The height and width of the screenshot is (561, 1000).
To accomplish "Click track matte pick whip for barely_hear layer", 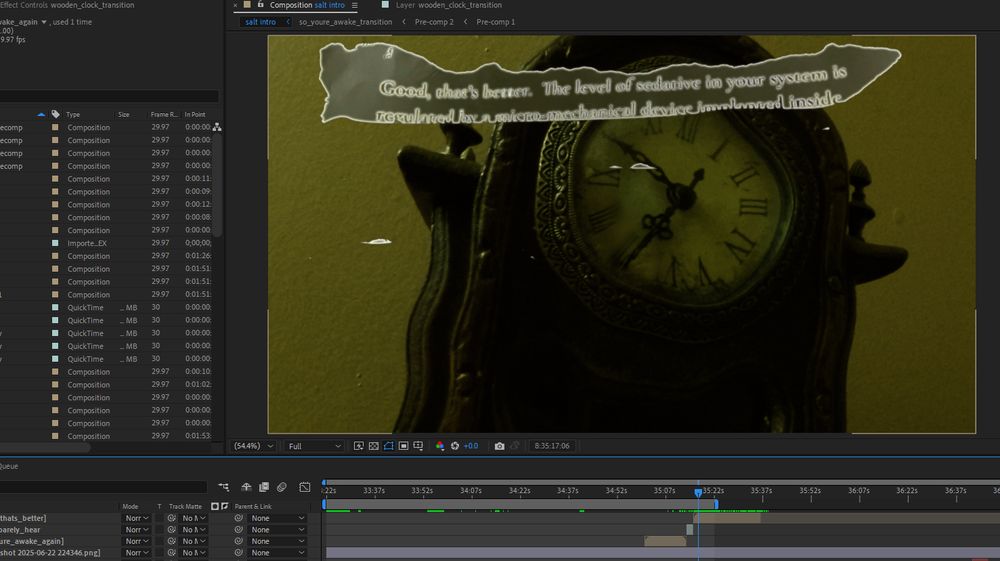I will pos(172,530).
